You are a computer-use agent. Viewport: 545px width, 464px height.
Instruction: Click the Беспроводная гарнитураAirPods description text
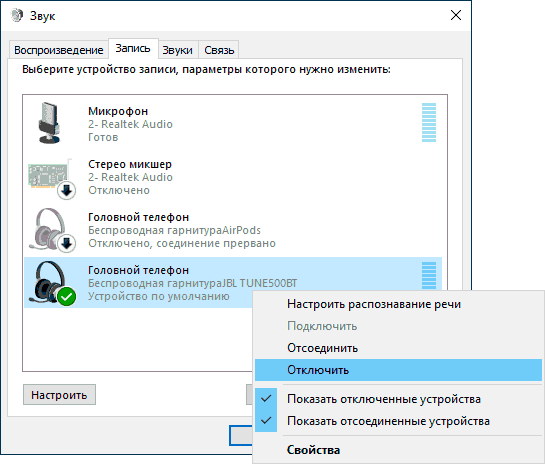tap(174, 230)
